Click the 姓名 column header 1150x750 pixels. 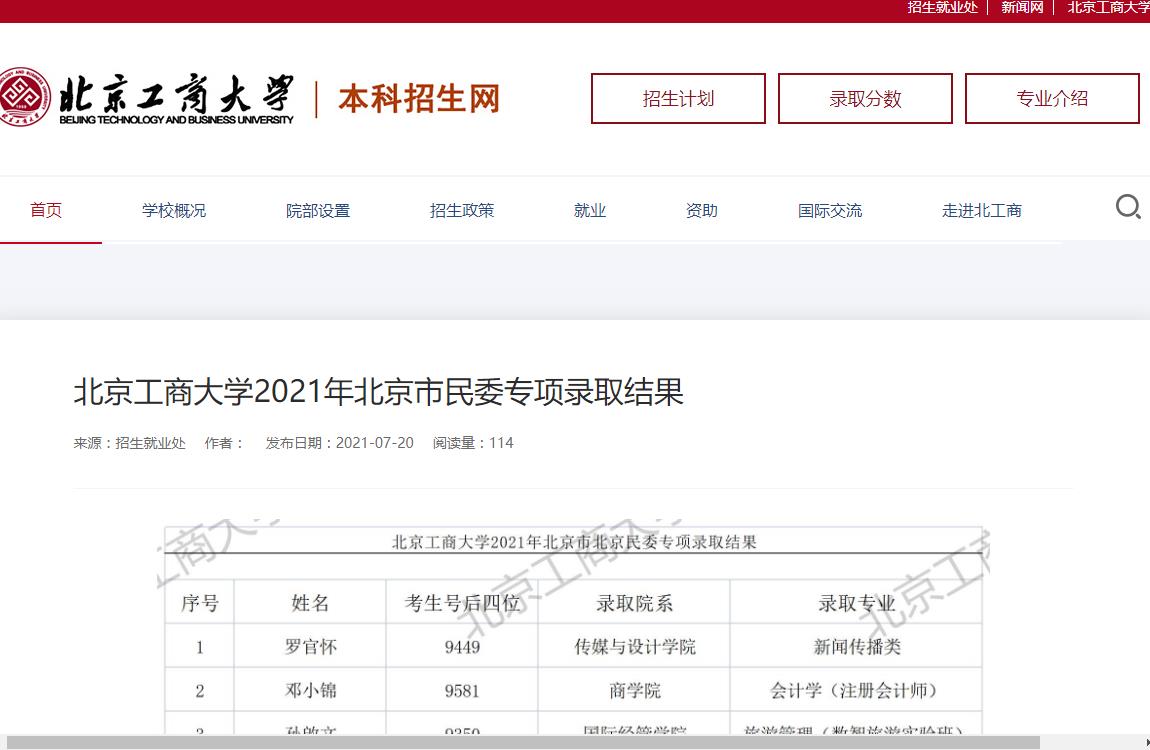tap(310, 603)
